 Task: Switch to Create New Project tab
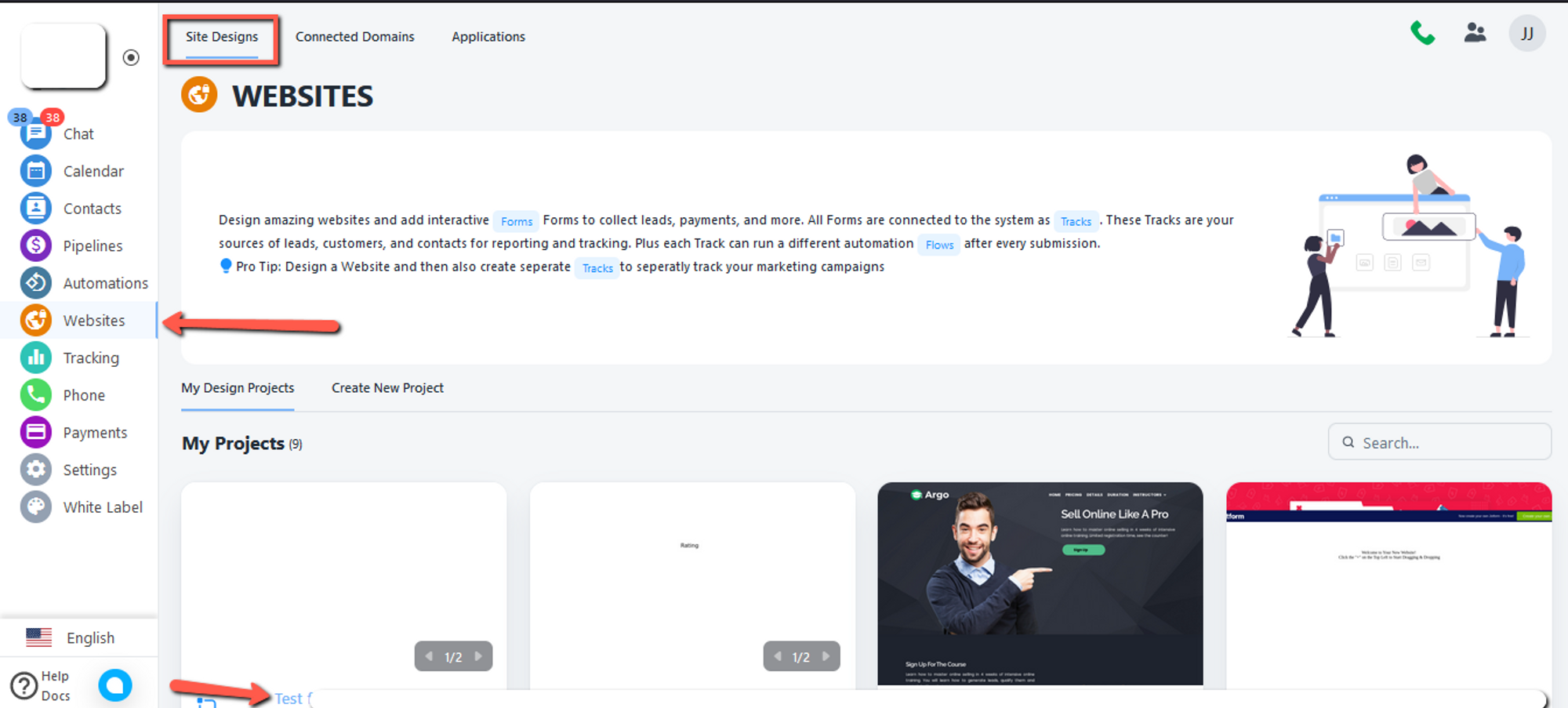point(387,388)
